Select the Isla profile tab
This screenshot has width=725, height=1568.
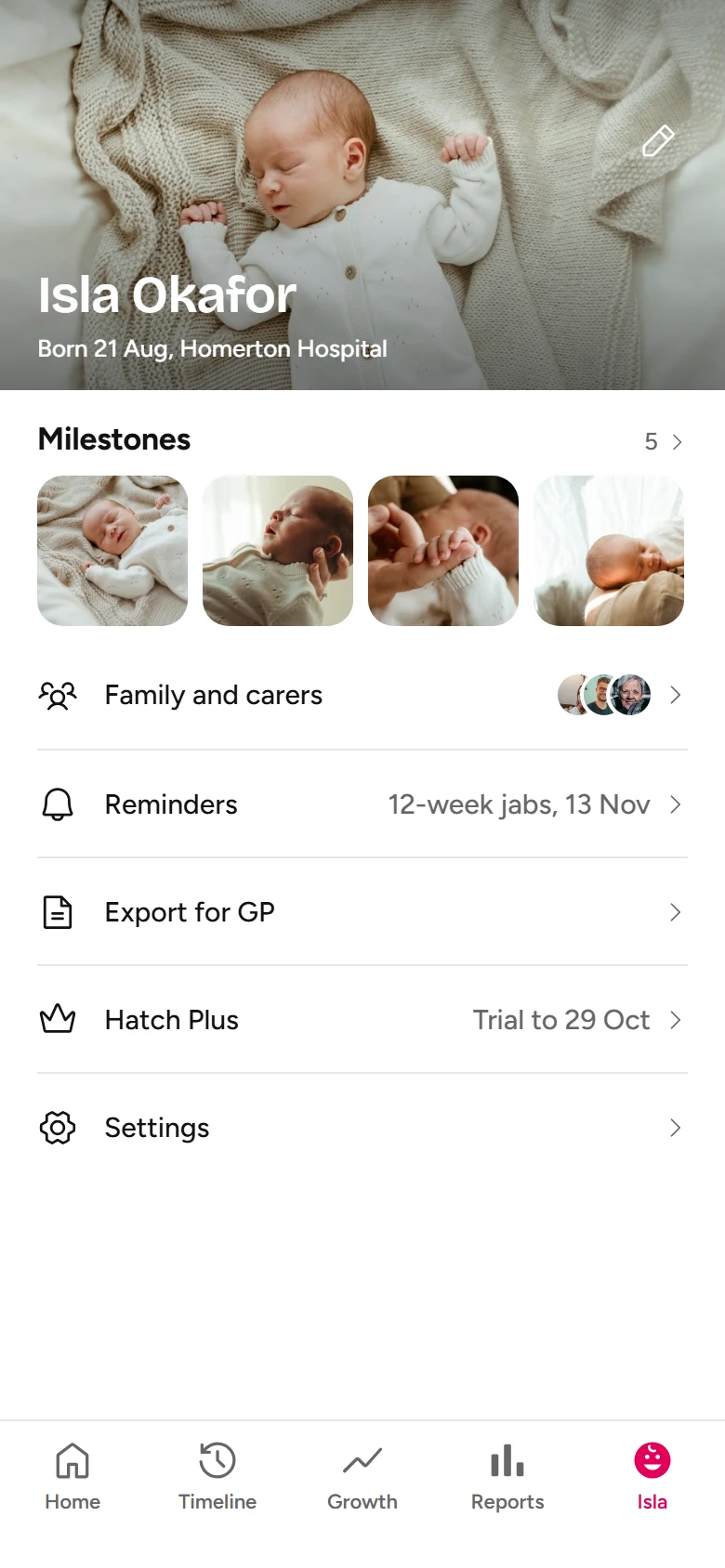[652, 1477]
